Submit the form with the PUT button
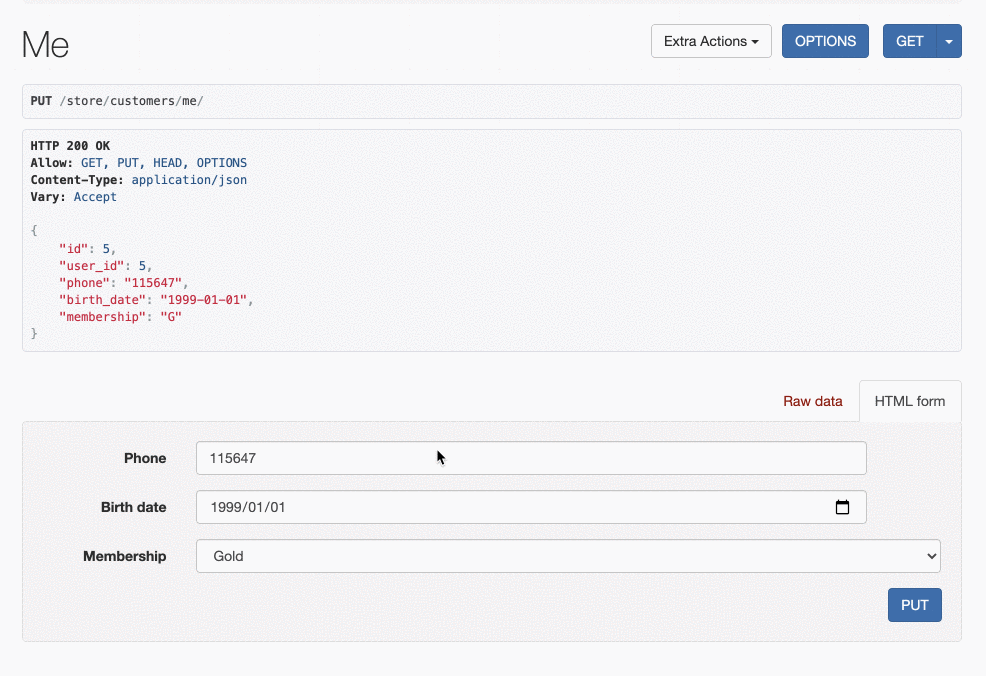This screenshot has height=676, width=986. [914, 605]
